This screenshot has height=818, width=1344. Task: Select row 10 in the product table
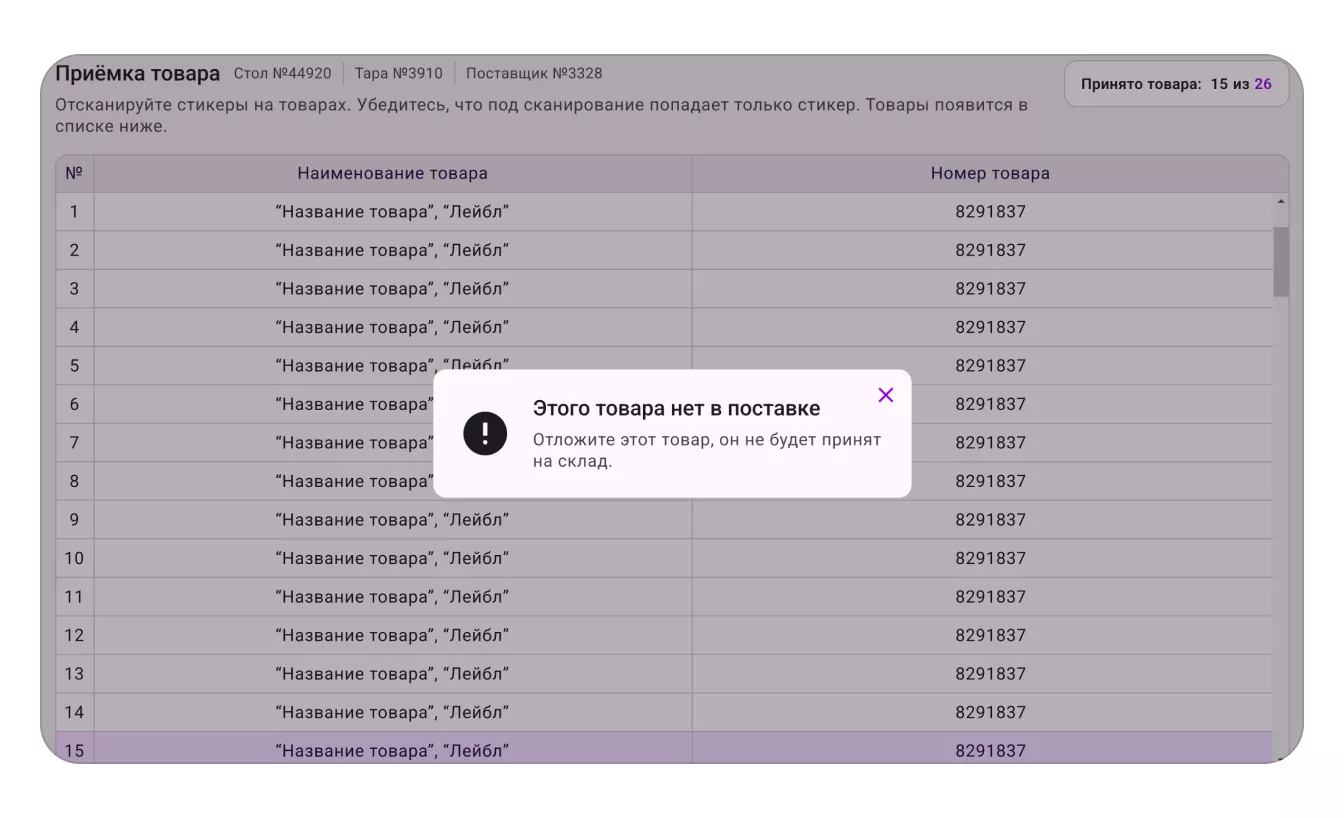tap(664, 558)
